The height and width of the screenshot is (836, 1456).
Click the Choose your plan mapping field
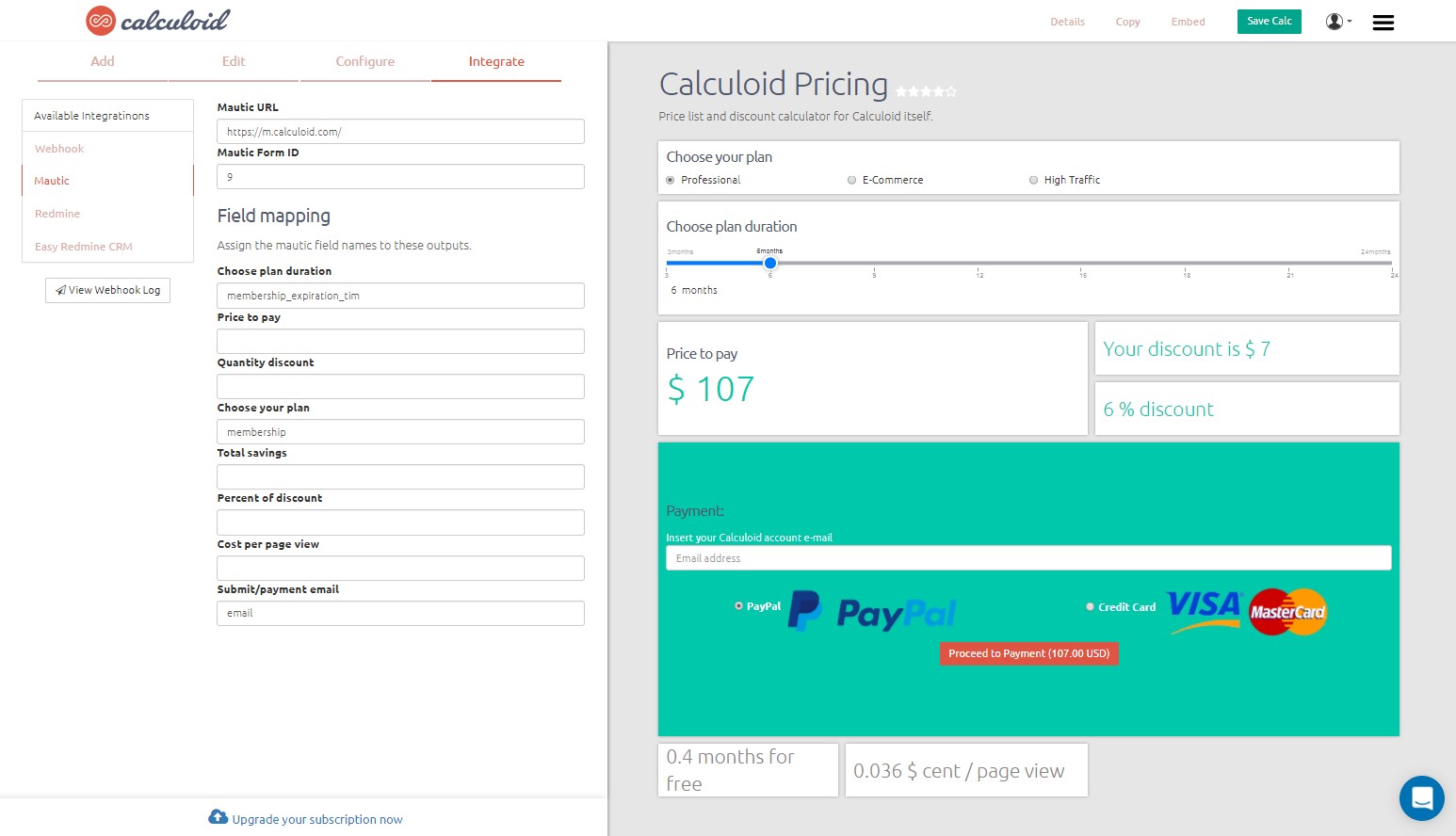click(400, 432)
